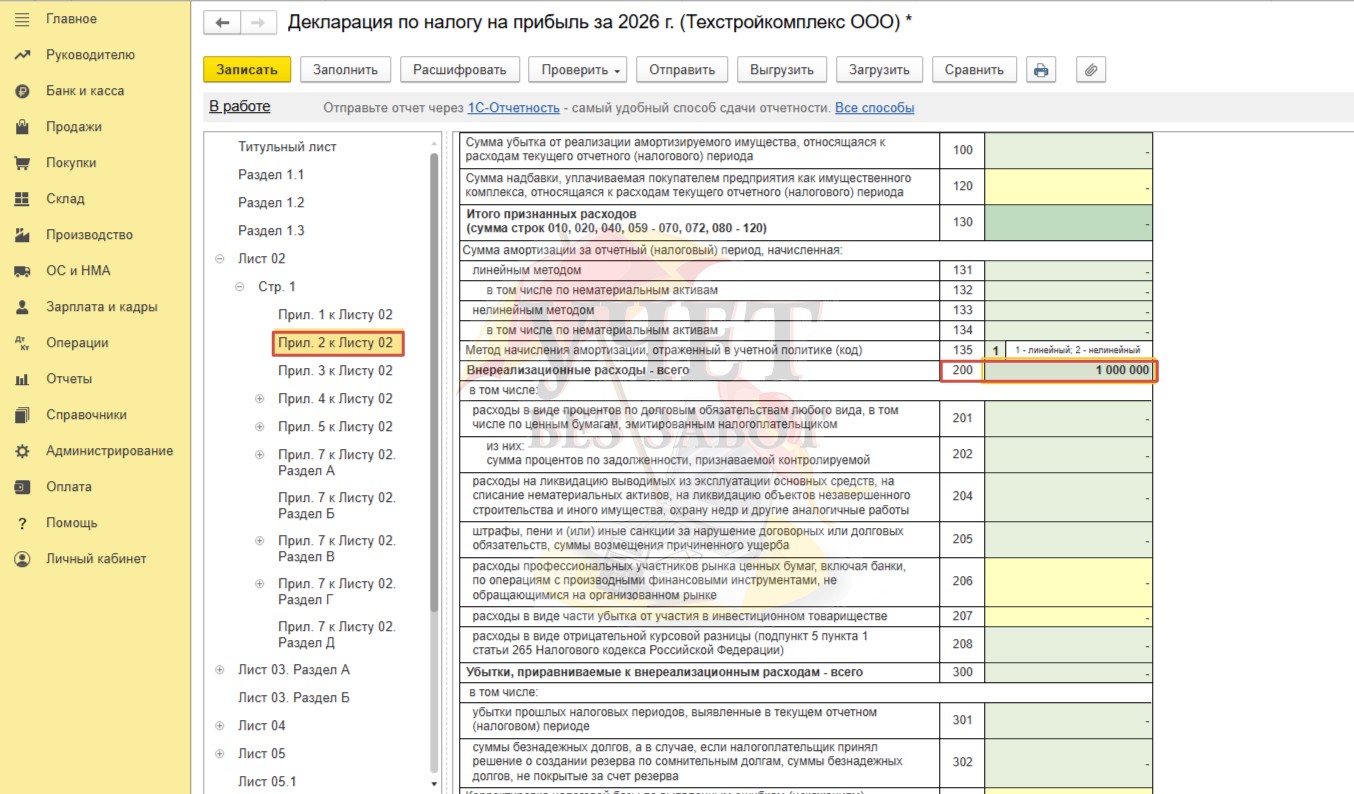This screenshot has width=1354, height=794.
Task: Click the Расшифровать button
Action: tap(460, 70)
